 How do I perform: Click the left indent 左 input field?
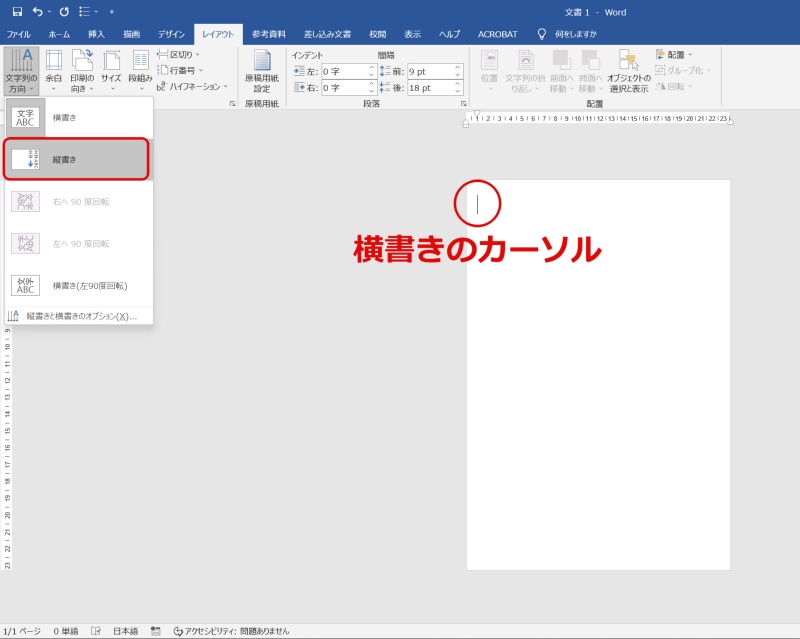pyautogui.click(x=344, y=71)
